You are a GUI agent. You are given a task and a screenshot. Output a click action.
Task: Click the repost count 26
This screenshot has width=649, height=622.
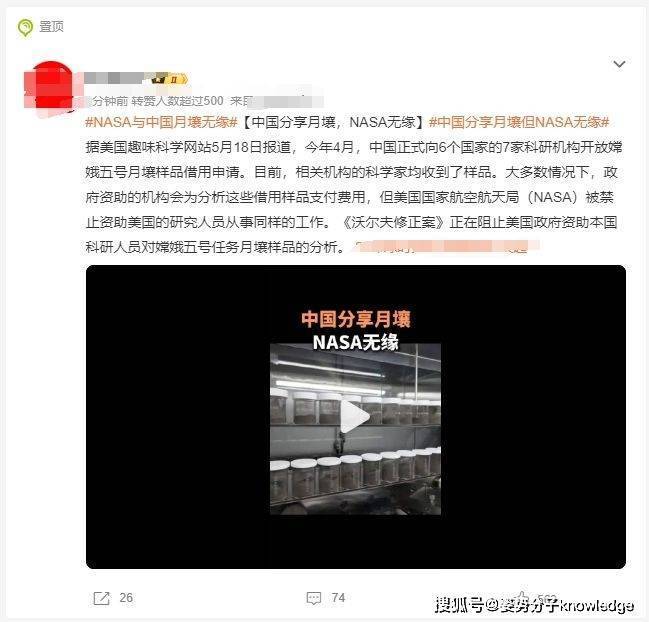pyautogui.click(x=126, y=598)
